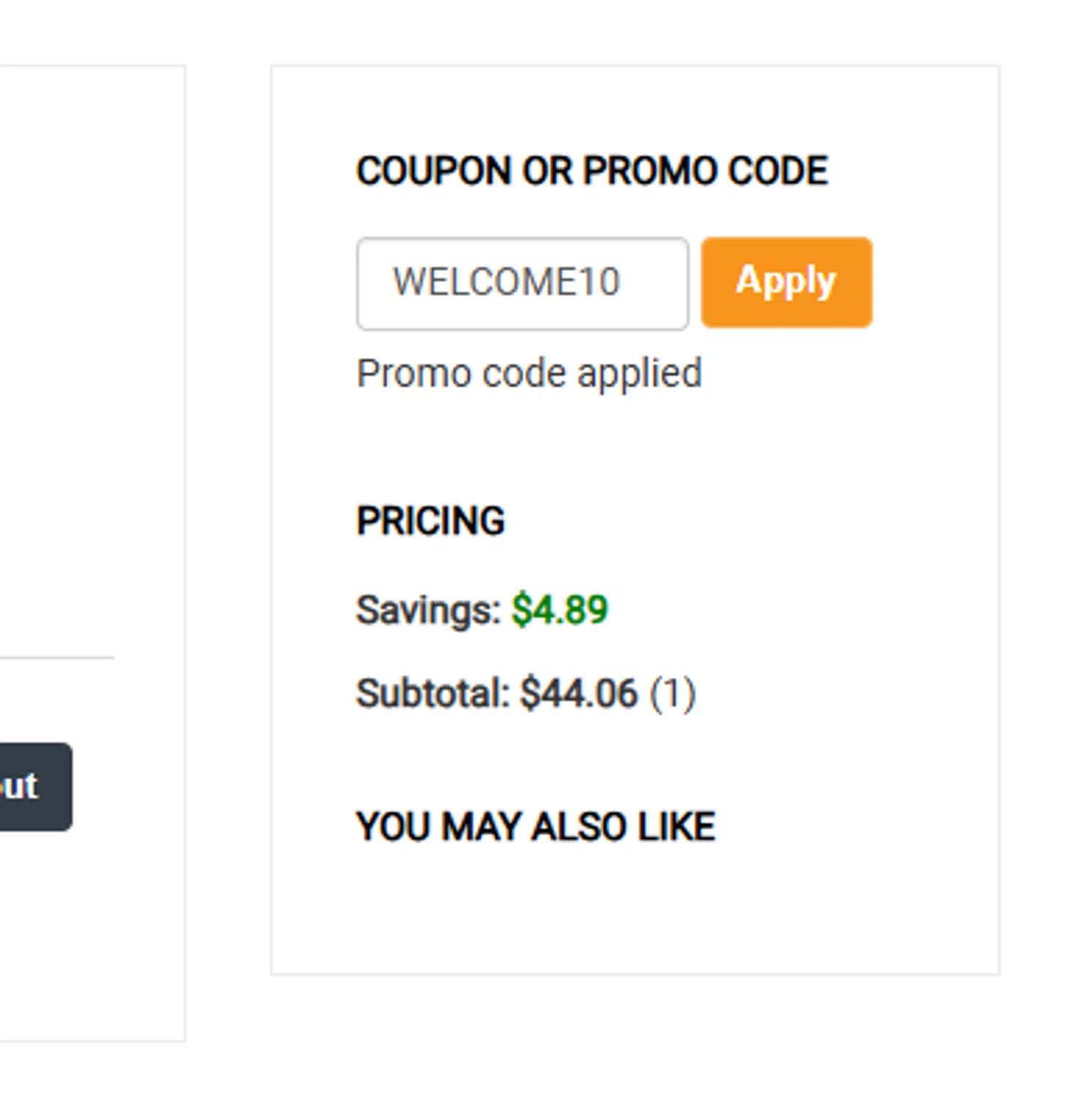Click the word 'Promo' in the status message

tap(414, 373)
